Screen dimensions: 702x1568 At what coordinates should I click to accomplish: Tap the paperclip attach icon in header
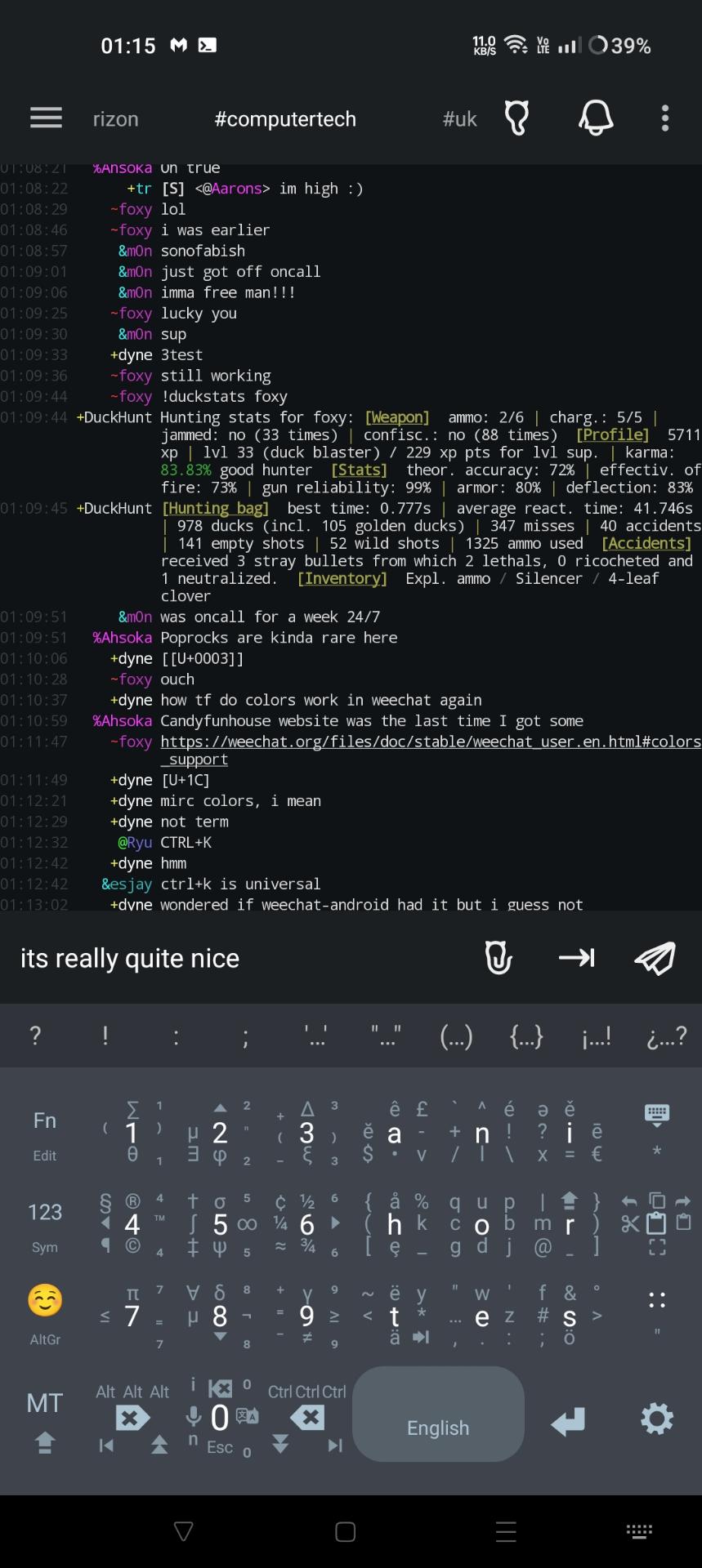coord(516,118)
